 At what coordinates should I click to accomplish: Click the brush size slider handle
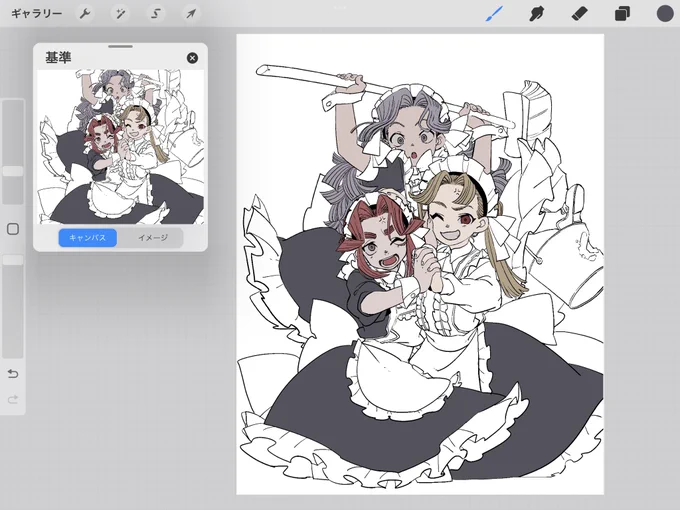pyautogui.click(x=13, y=171)
